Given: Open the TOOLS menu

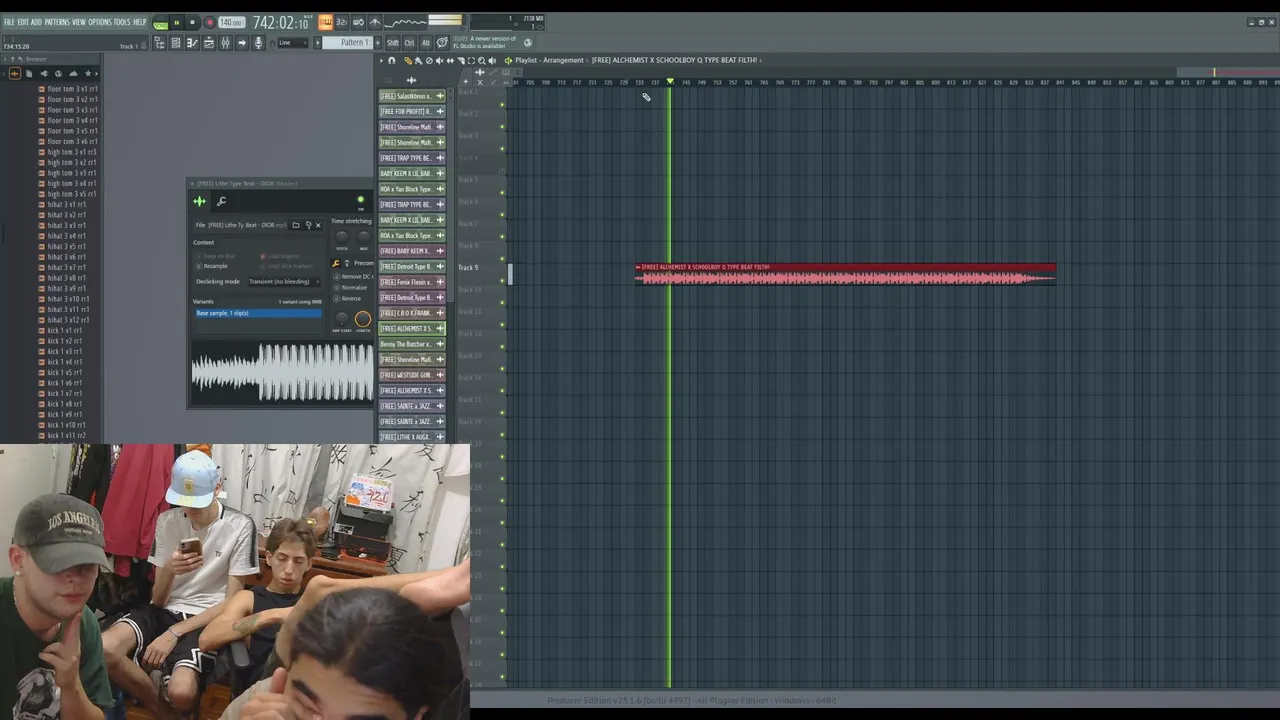Looking at the screenshot, I should pyautogui.click(x=122, y=22).
